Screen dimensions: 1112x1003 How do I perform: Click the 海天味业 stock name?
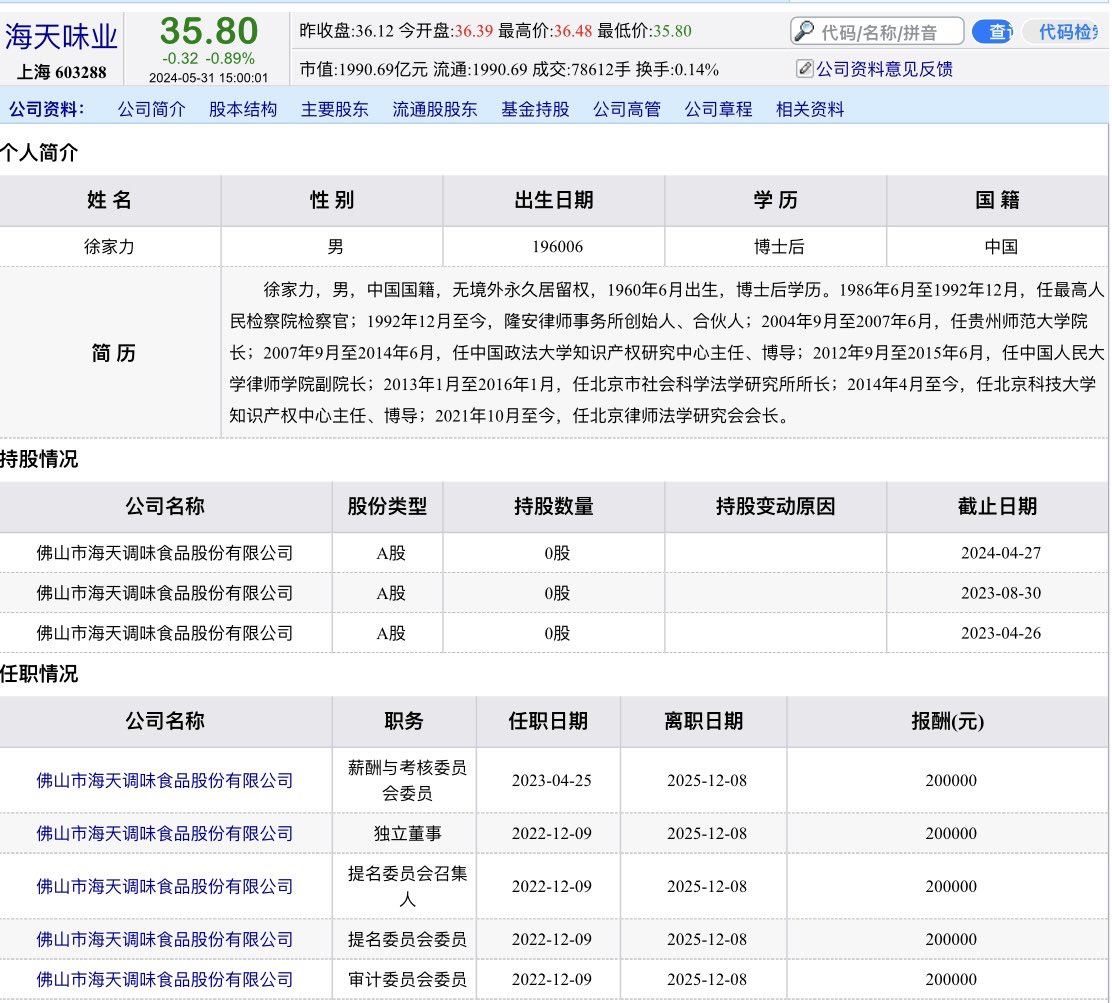62,37
